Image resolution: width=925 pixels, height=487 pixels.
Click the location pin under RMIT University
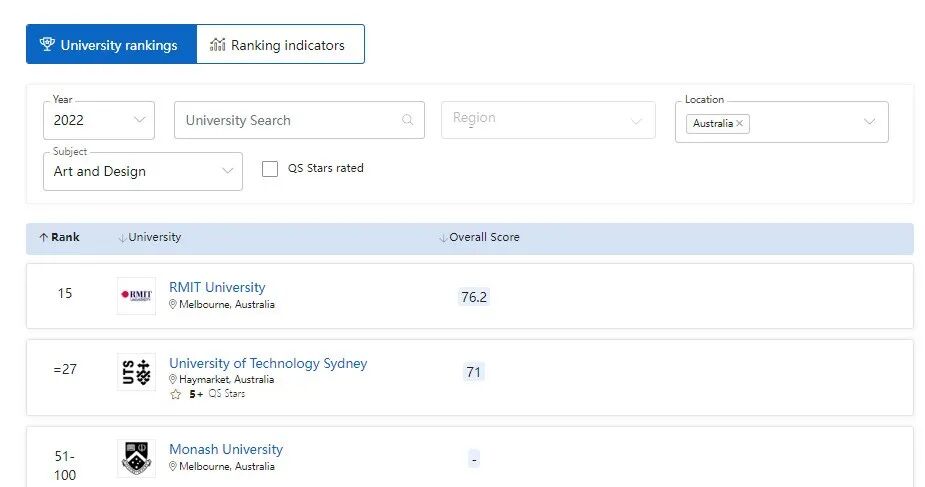tap(173, 305)
